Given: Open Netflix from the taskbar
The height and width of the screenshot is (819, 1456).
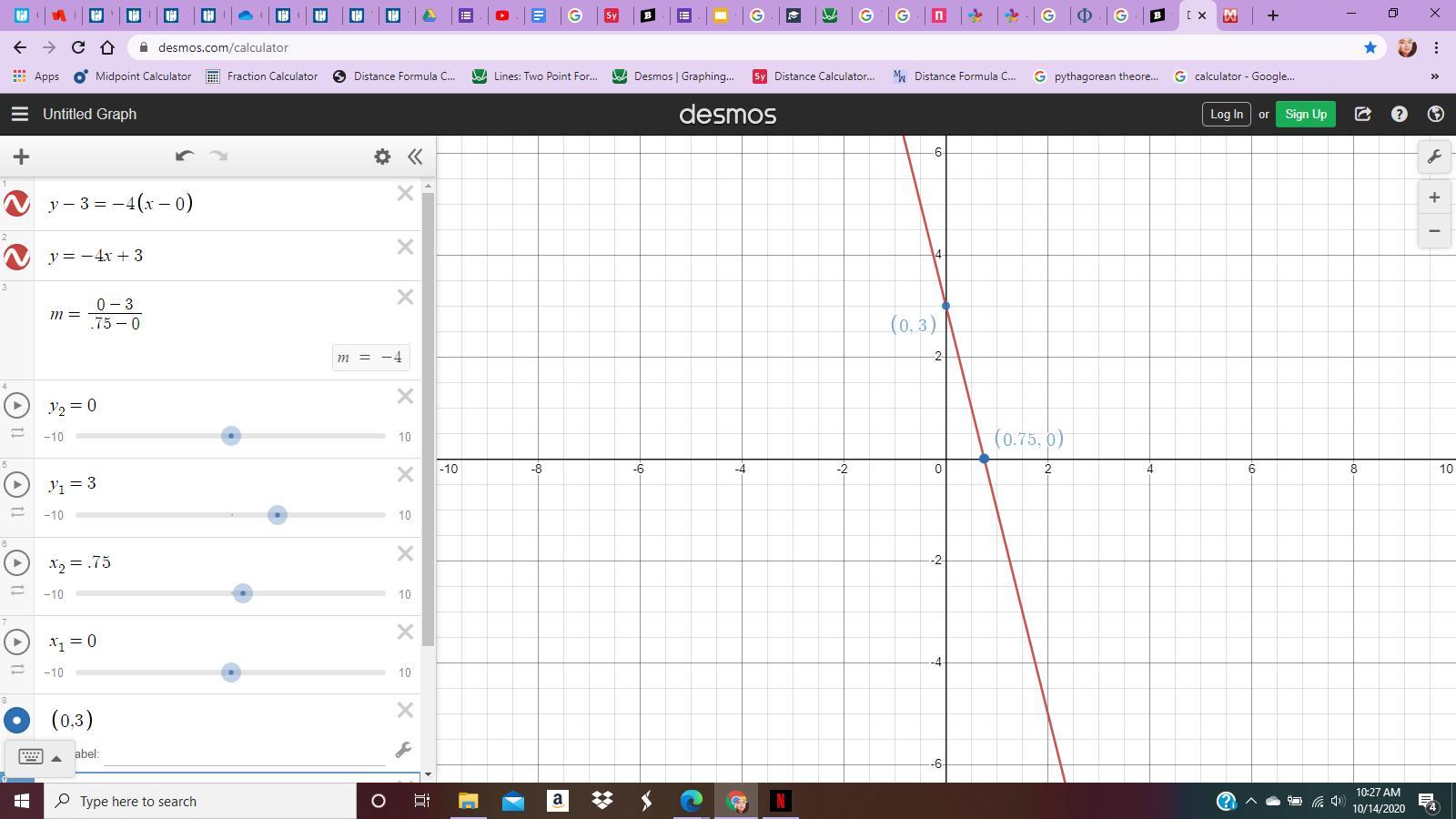Looking at the screenshot, I should [x=780, y=801].
